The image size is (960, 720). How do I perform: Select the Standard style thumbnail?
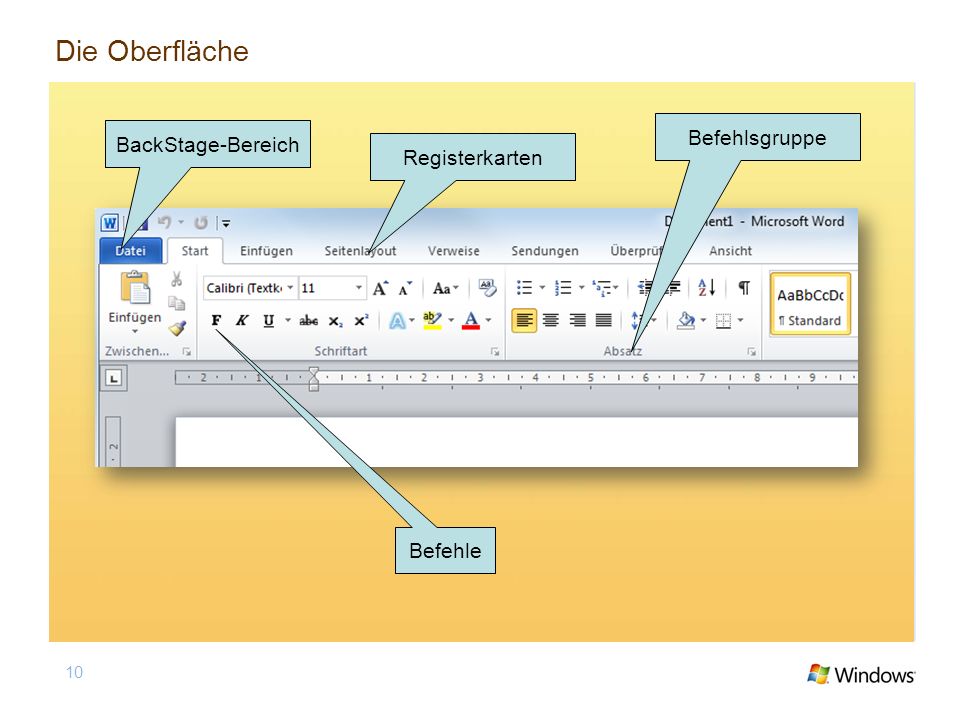[x=811, y=304]
